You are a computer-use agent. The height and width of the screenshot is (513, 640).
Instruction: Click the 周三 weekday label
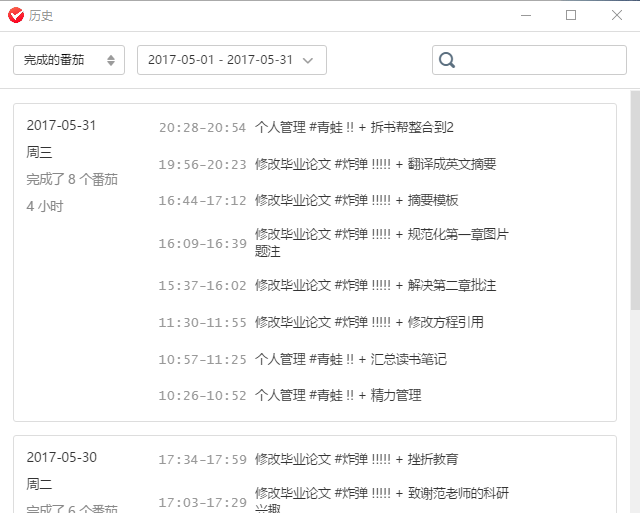coord(39,152)
